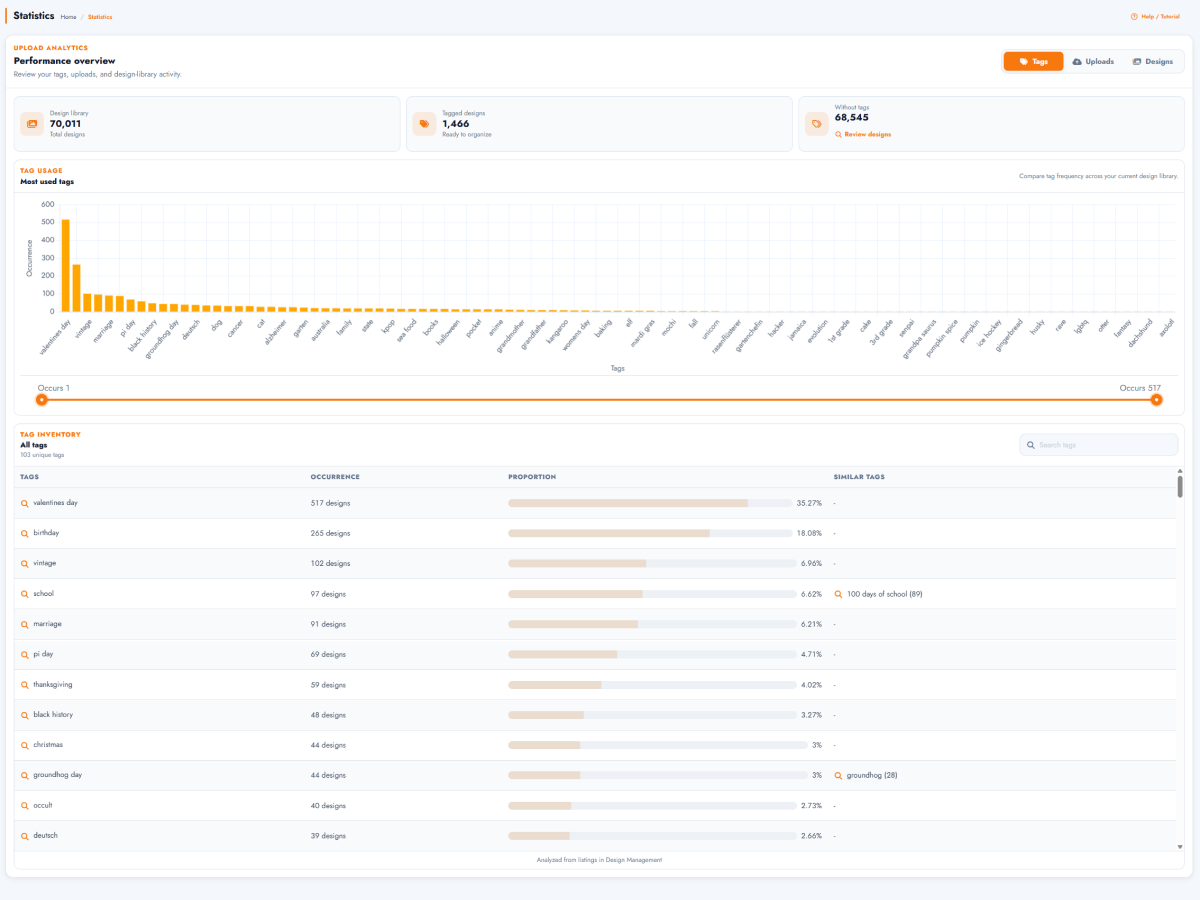The image size is (1200, 900).
Task: Click magnifier icon beside black history tag
Action: point(25,715)
